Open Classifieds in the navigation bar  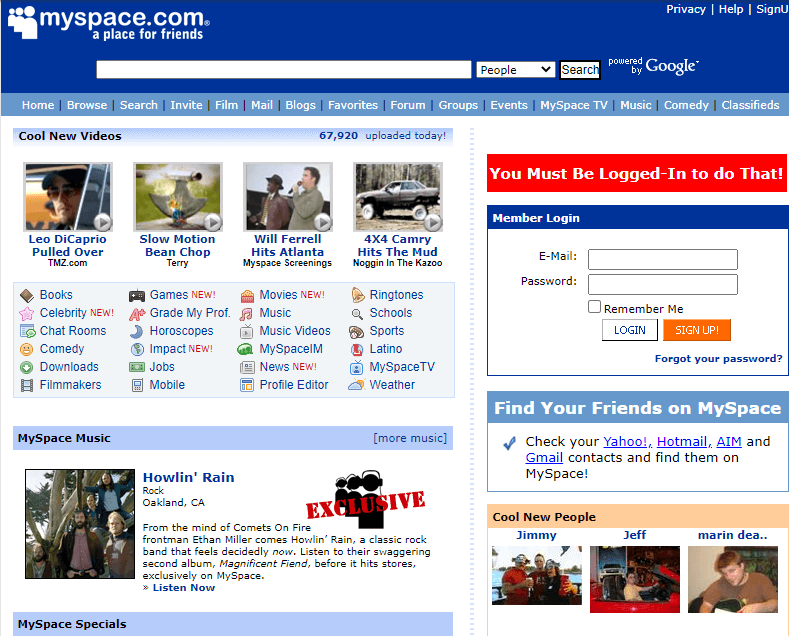point(750,105)
